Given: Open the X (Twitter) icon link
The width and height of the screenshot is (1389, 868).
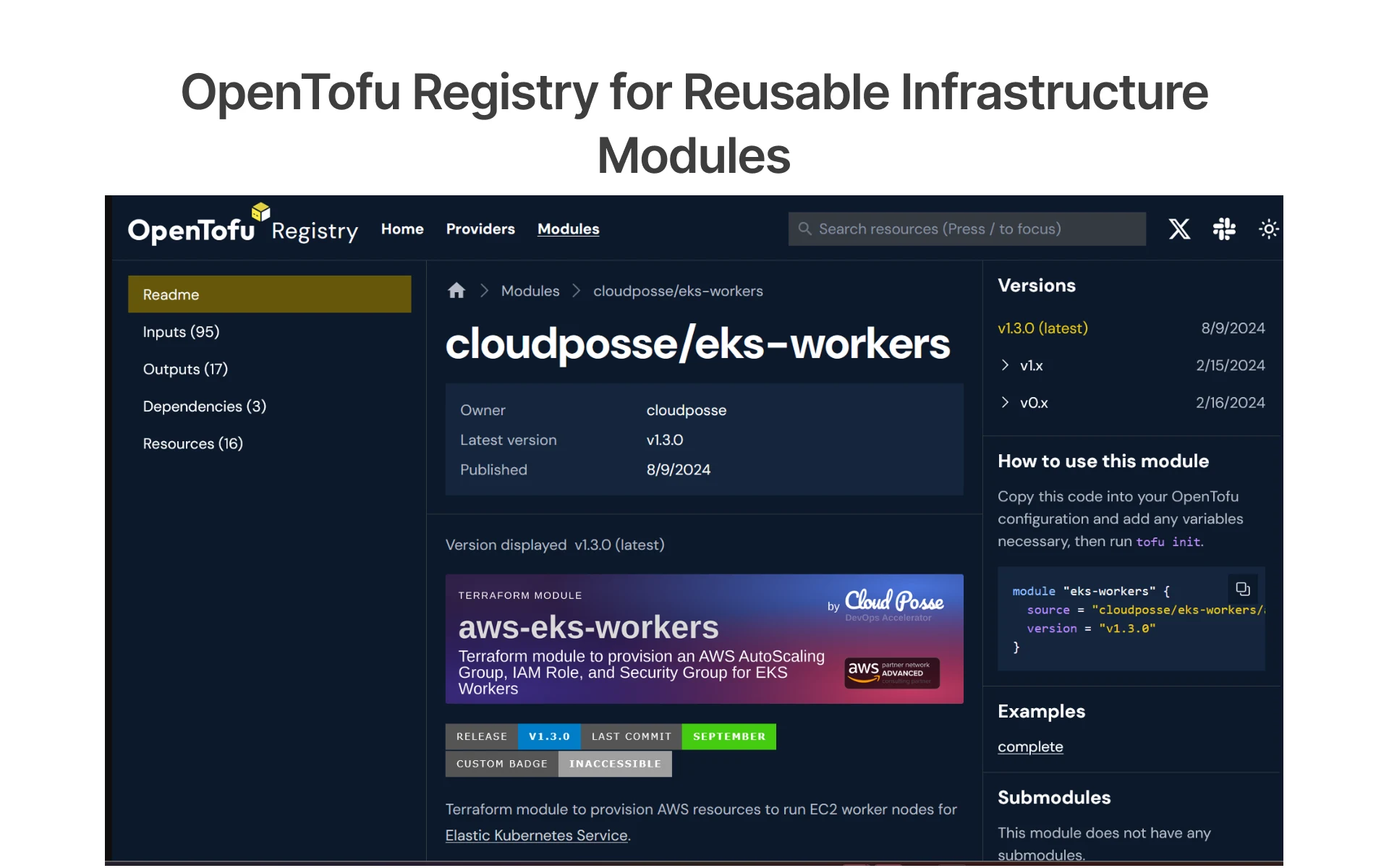Looking at the screenshot, I should pyautogui.click(x=1179, y=229).
